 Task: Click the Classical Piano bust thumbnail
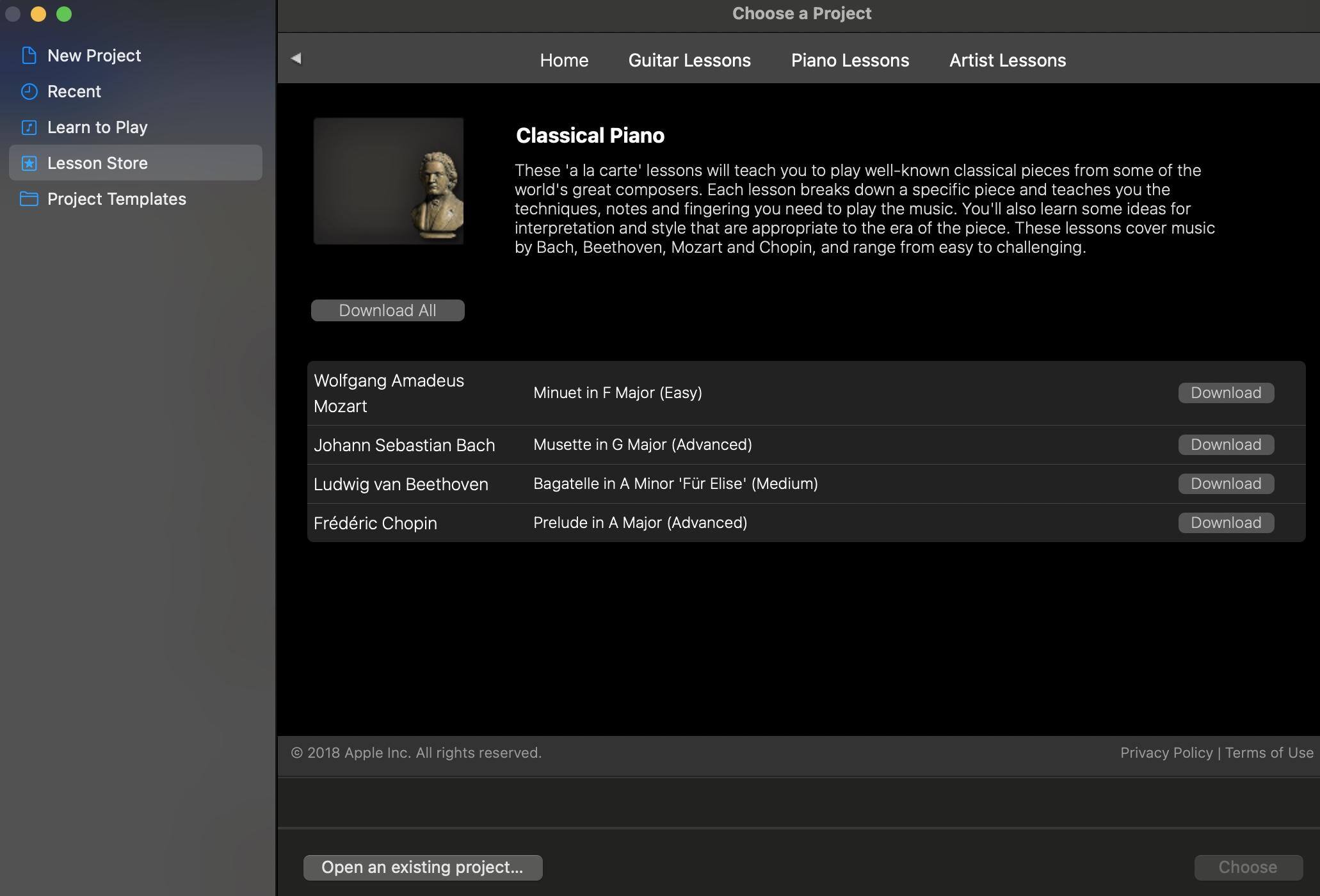(389, 181)
